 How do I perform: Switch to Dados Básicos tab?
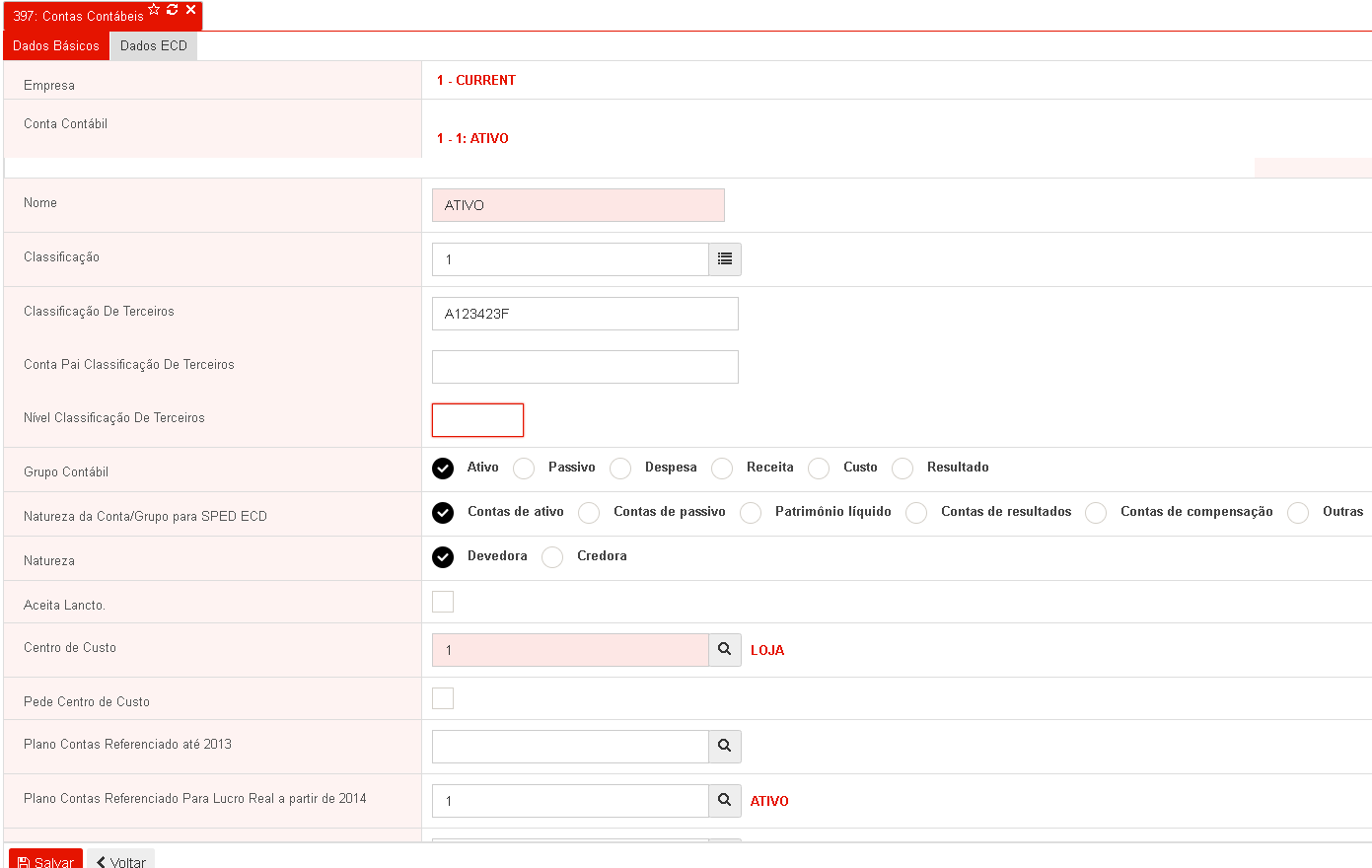(56, 45)
